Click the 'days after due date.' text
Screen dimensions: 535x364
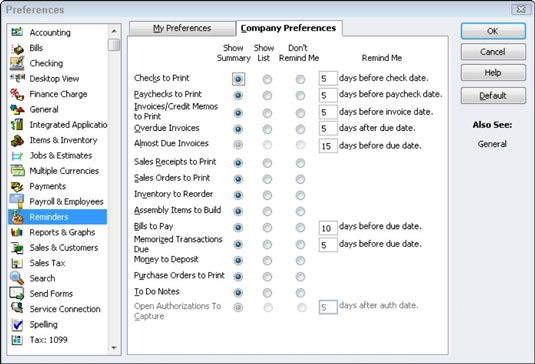click(x=377, y=128)
